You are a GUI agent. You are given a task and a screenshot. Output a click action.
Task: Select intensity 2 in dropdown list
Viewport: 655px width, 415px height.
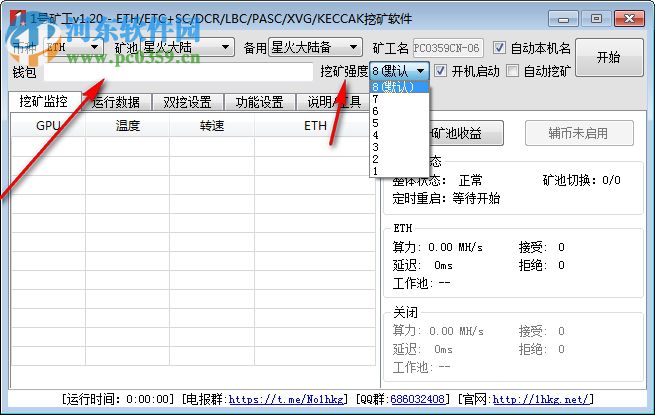pyautogui.click(x=399, y=159)
